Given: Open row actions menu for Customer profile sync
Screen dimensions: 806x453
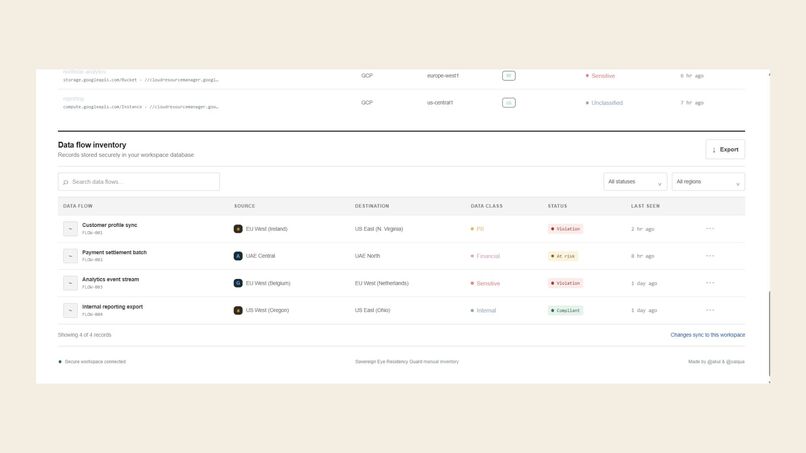Looking at the screenshot, I should point(710,228).
